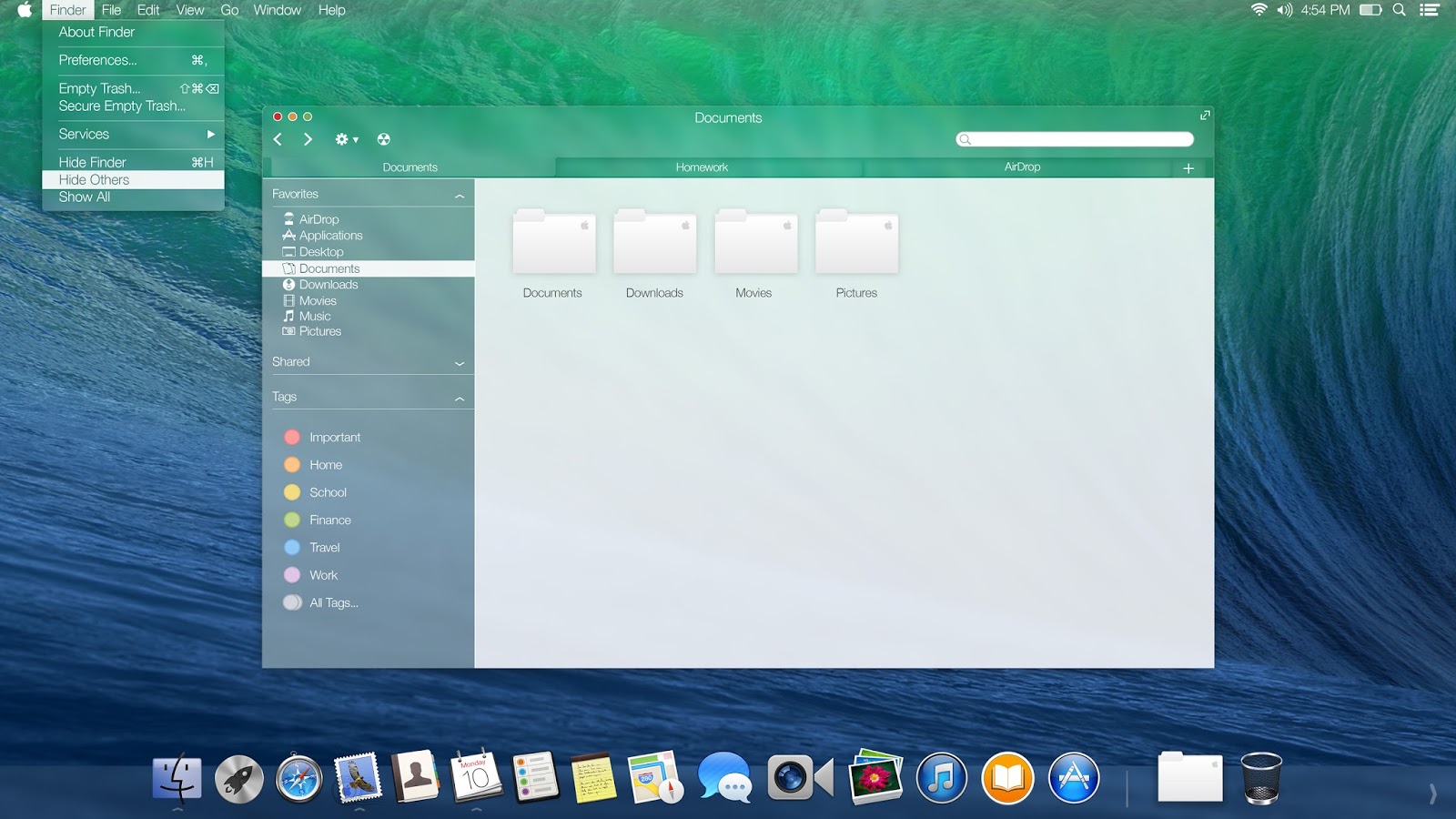This screenshot has width=1456, height=819.
Task: Open the Services submenu
Action: [x=133, y=134]
